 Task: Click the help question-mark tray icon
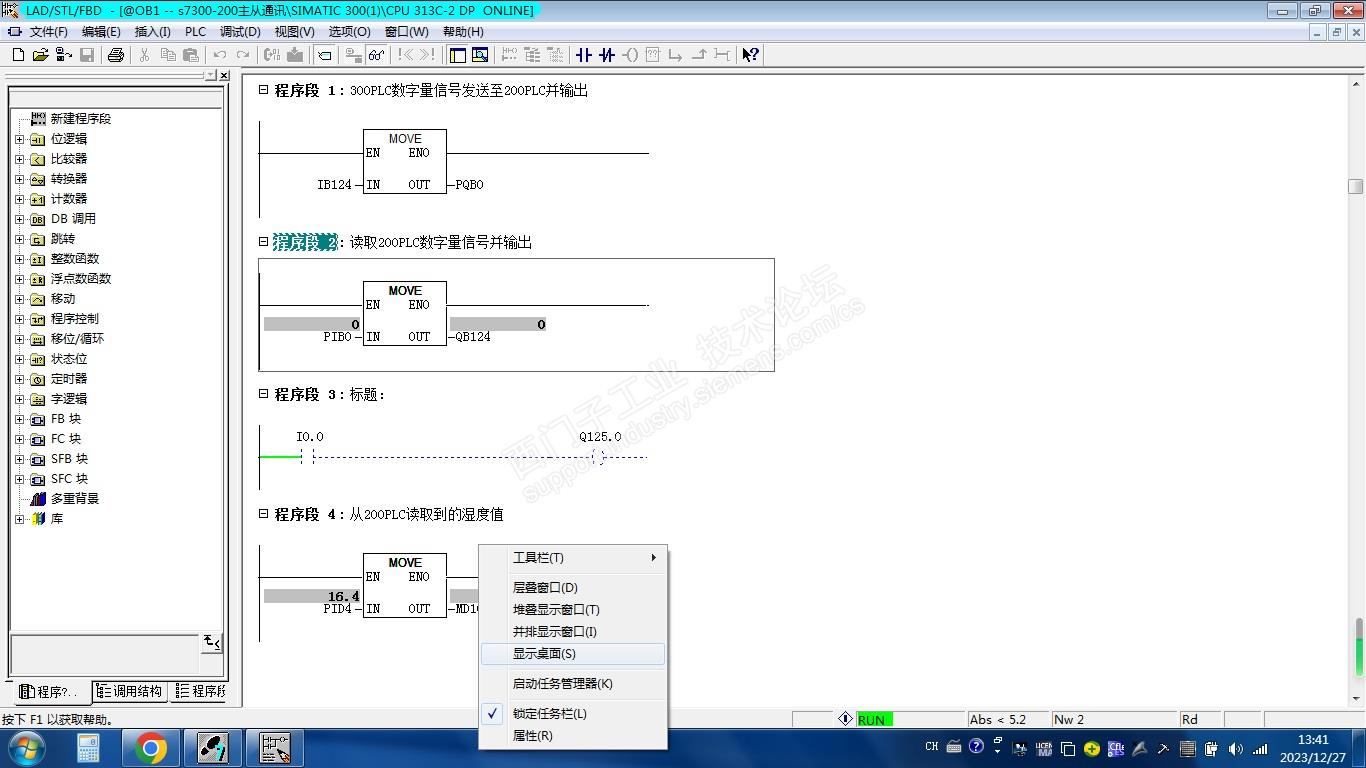coord(976,747)
